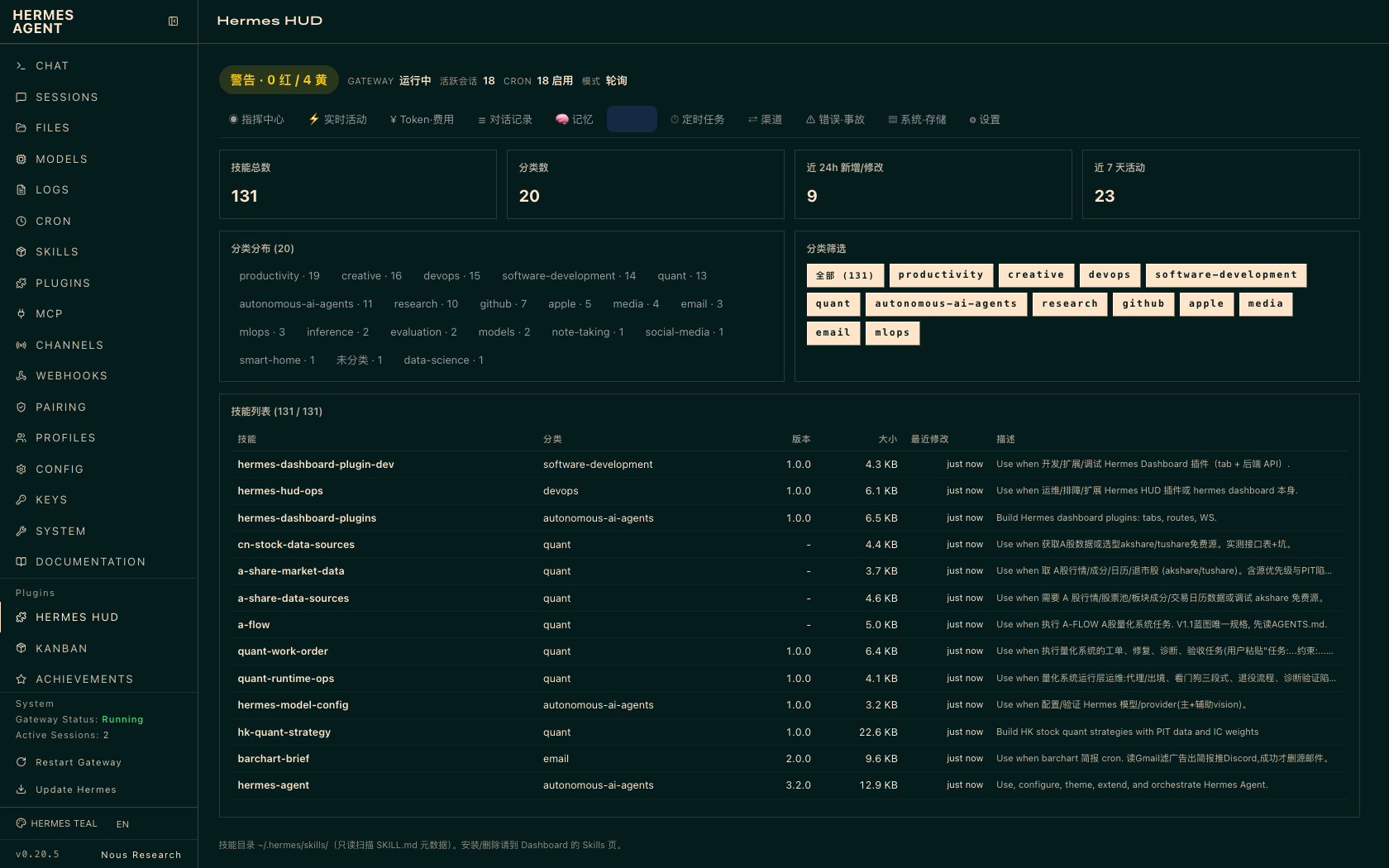Go to Files via folder icon
Viewport: 1389px width, 868px height.
(21, 128)
